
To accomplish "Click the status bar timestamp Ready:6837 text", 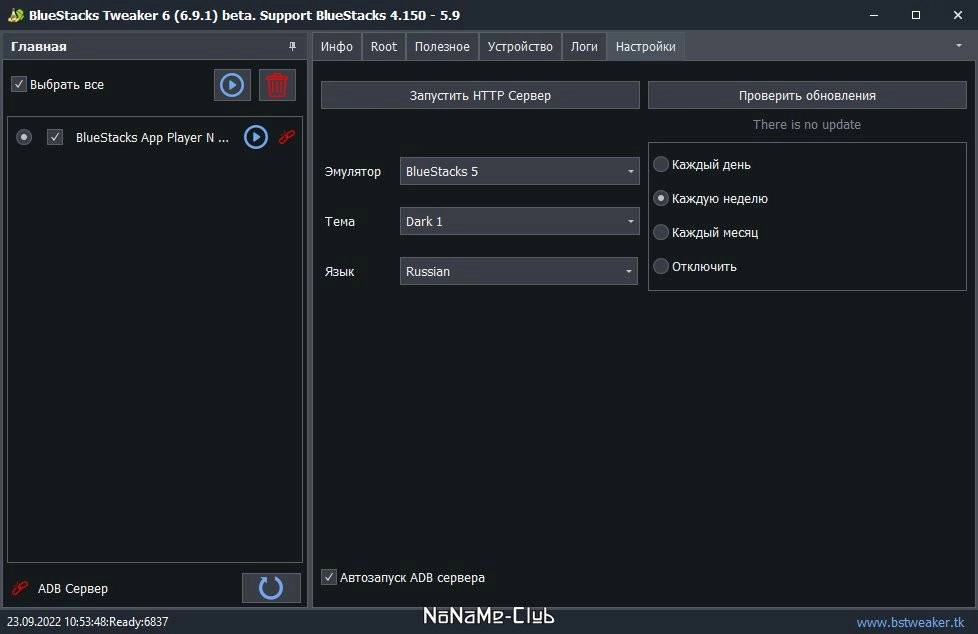I will point(87,622).
